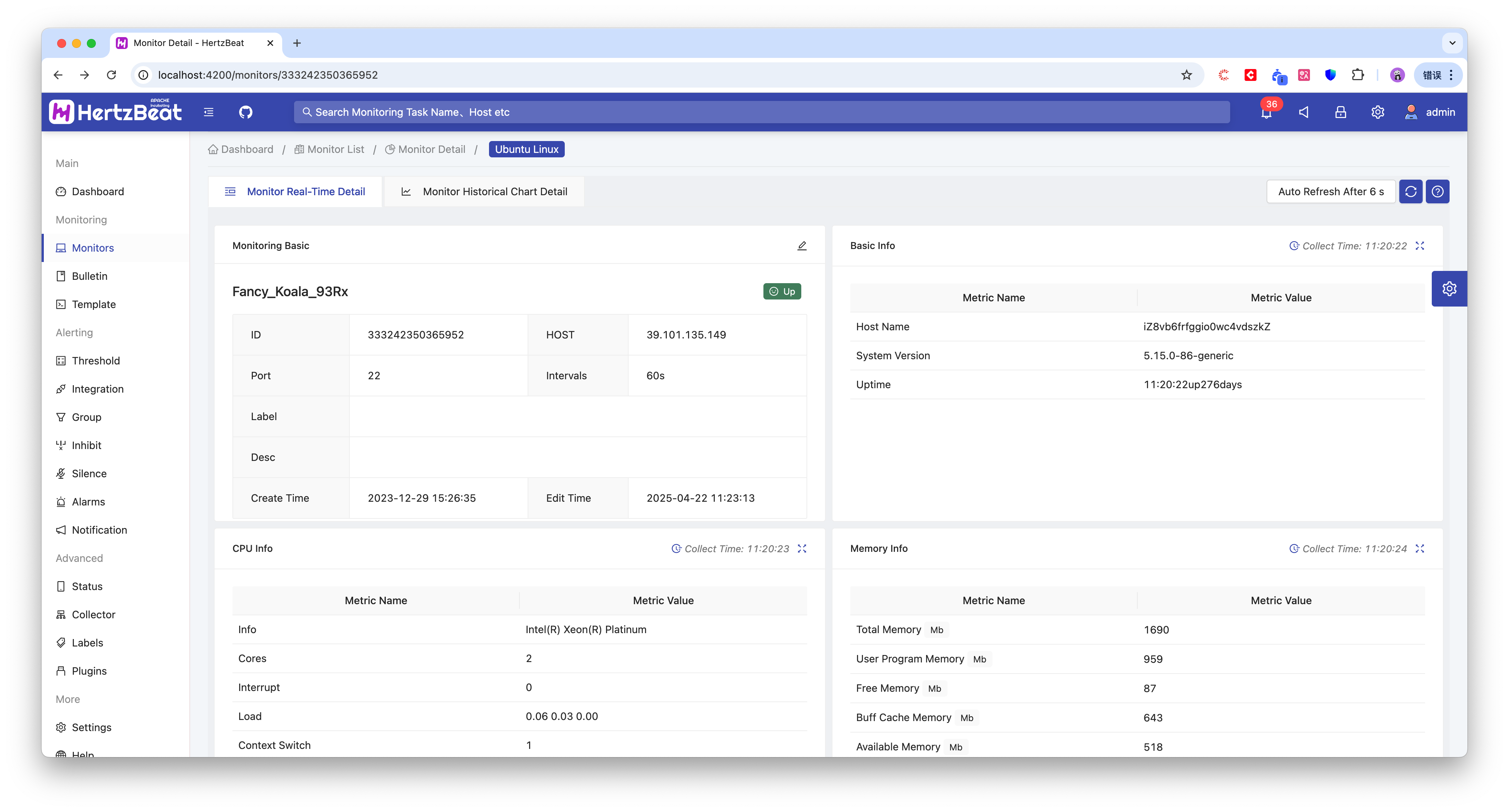1509x812 pixels.
Task: Expand the Basic Info card fullscreen
Action: pyautogui.click(x=1420, y=246)
